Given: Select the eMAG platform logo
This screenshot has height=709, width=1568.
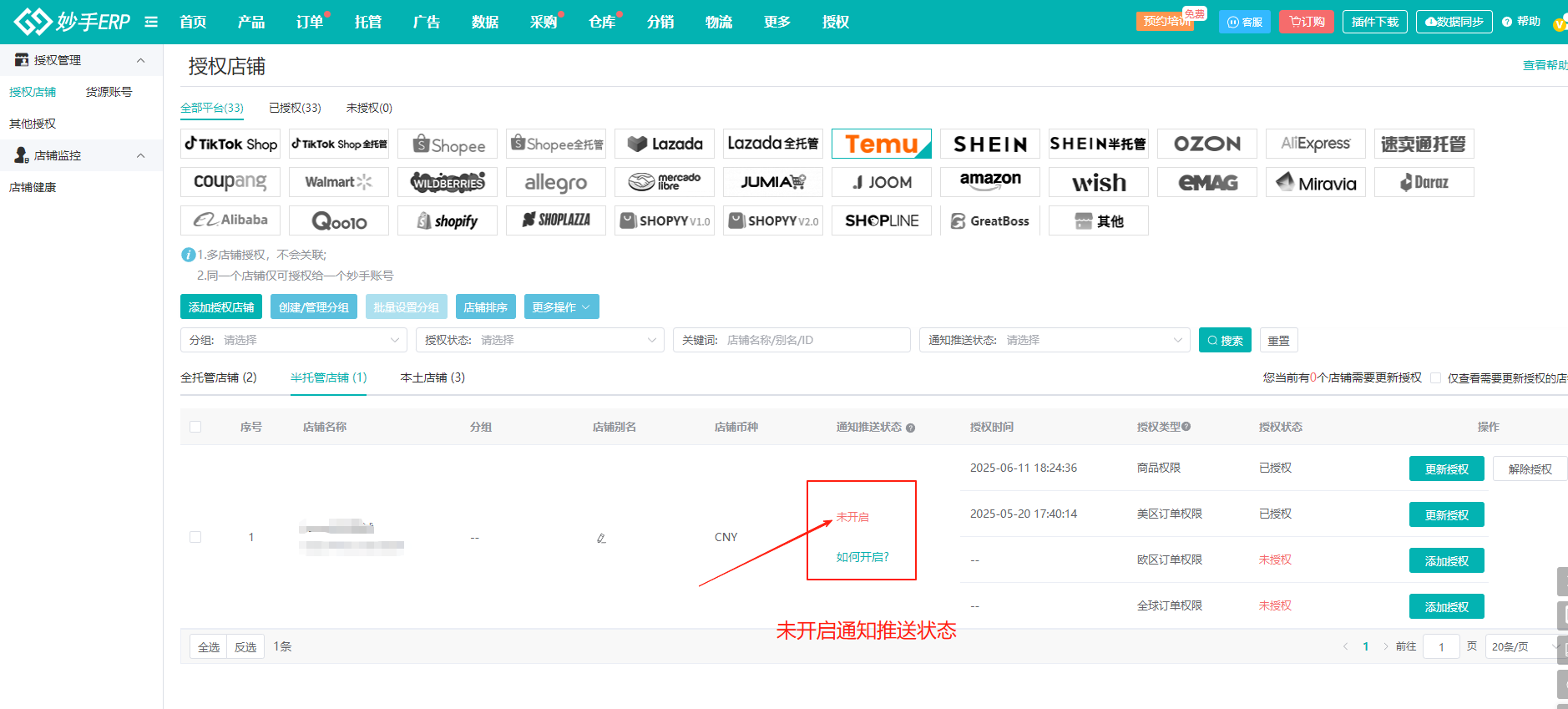Looking at the screenshot, I should [x=1207, y=182].
